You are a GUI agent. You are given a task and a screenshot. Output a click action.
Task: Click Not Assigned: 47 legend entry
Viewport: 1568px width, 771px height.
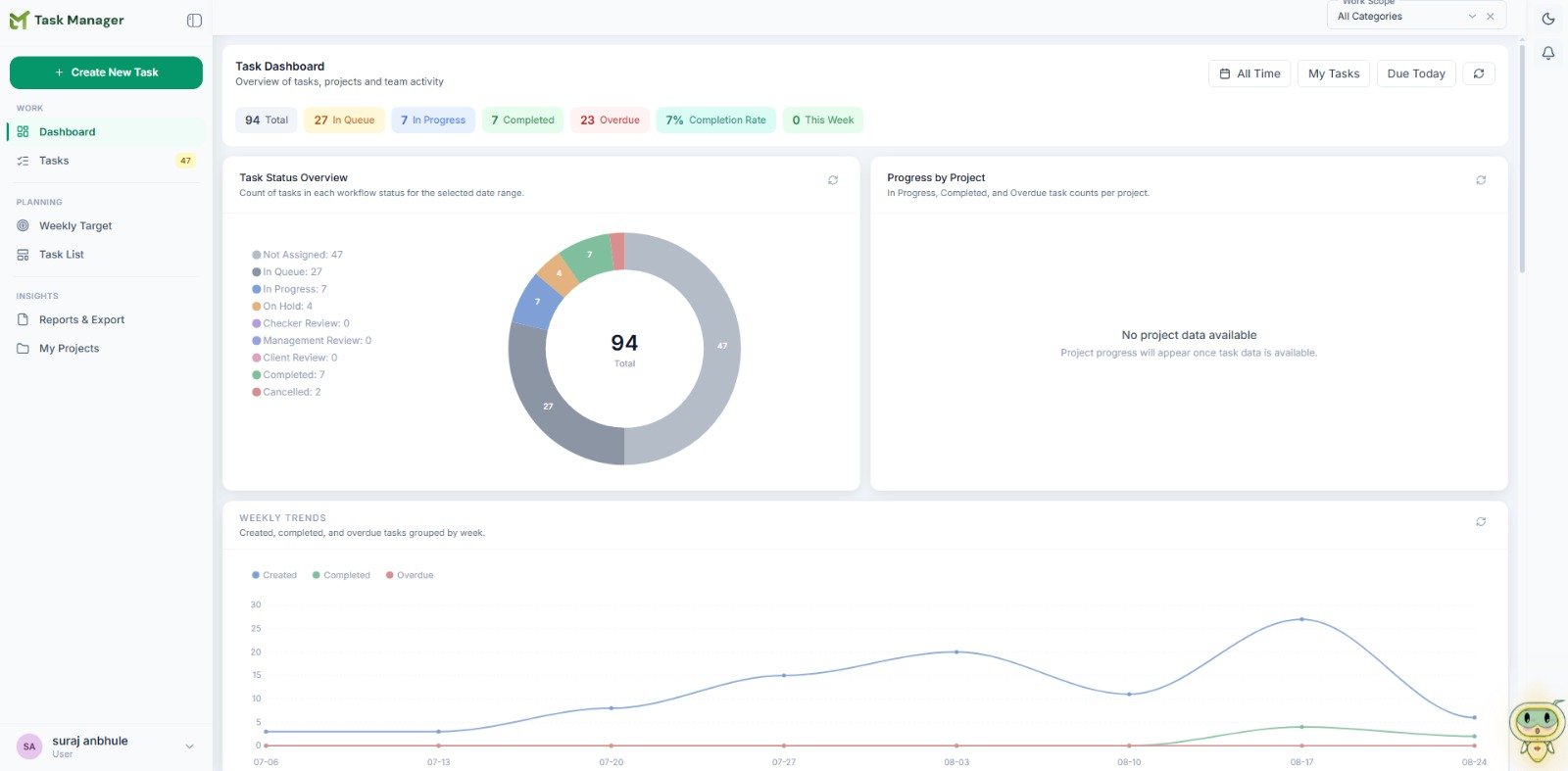pos(298,255)
